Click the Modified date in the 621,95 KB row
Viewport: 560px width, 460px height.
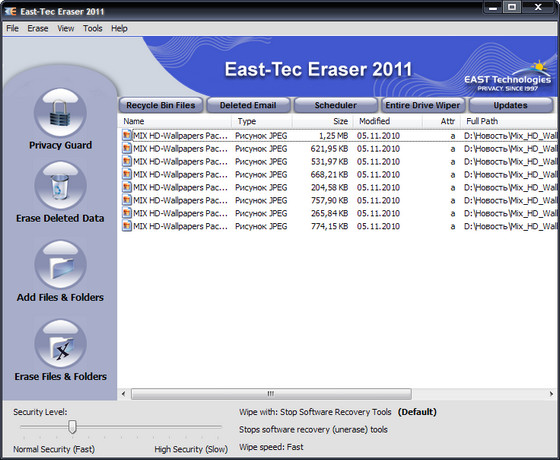pos(378,149)
